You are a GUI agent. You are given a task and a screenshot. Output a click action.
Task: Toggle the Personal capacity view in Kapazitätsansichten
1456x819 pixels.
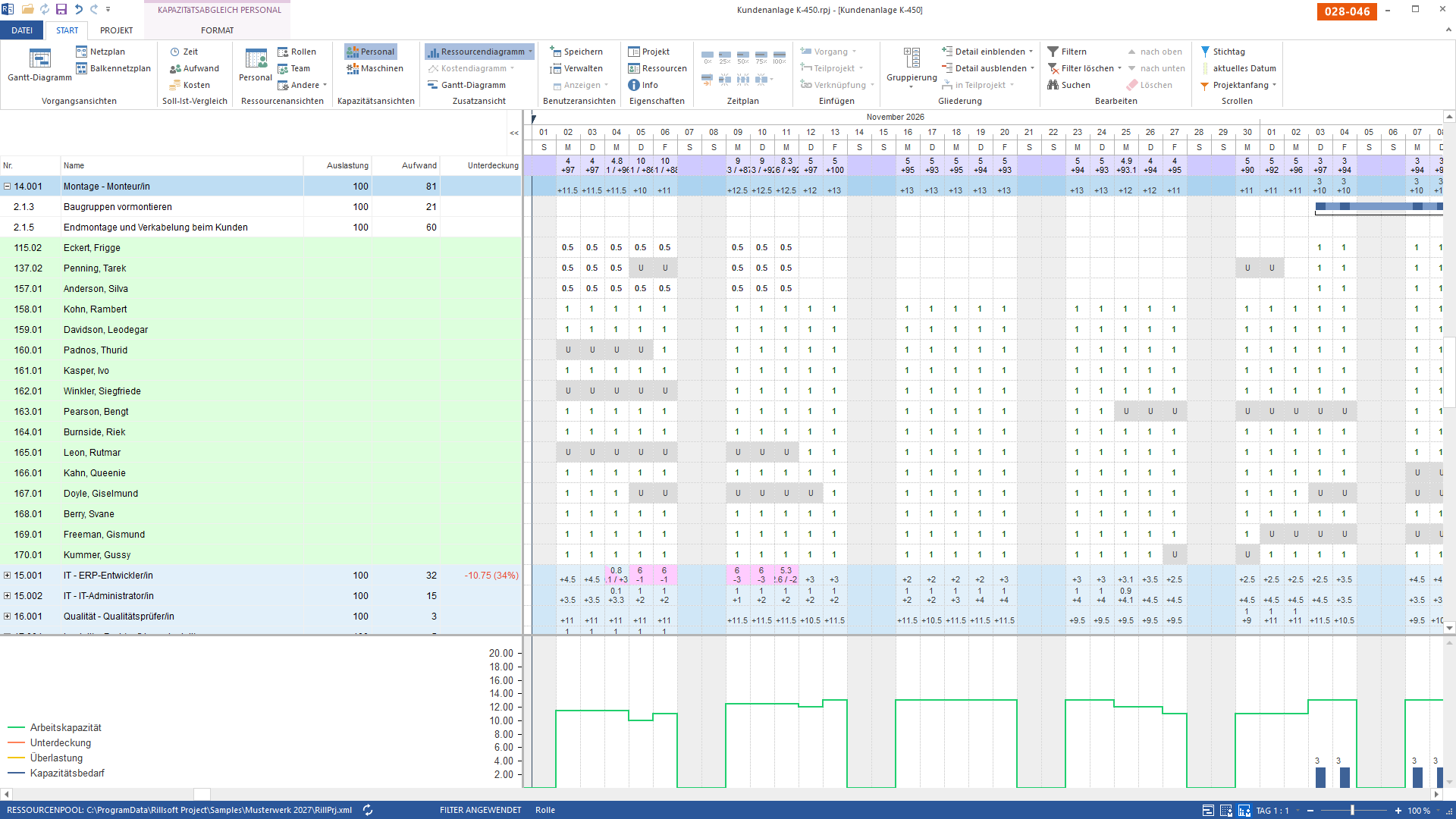click(370, 52)
